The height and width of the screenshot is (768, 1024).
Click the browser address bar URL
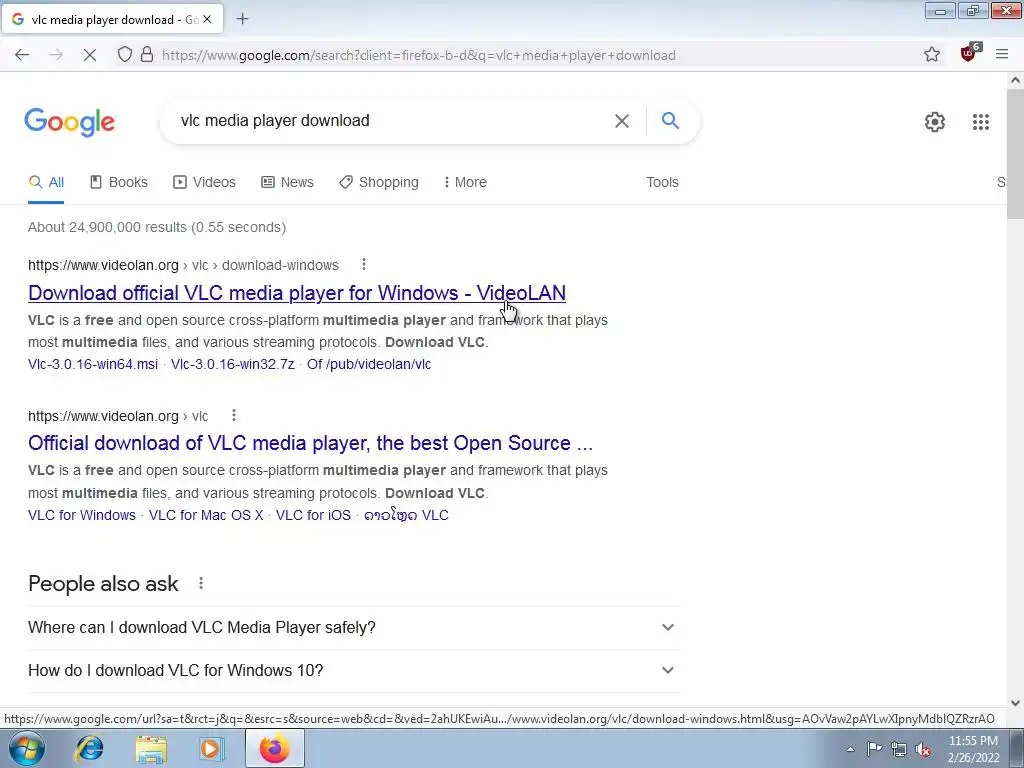click(x=419, y=56)
